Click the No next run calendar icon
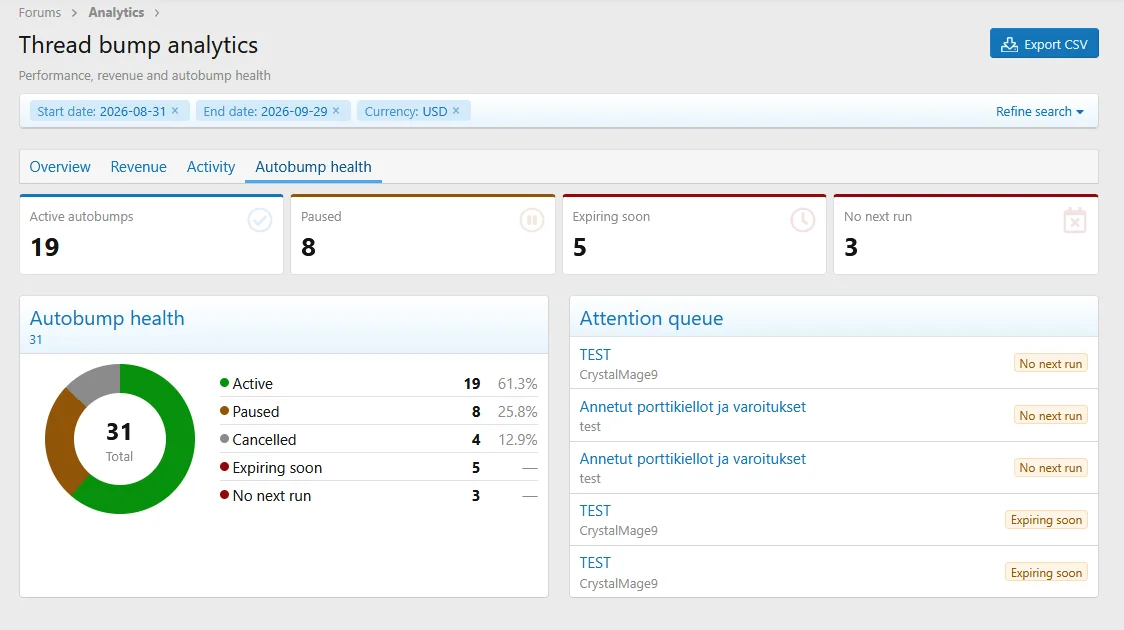 [x=1075, y=220]
